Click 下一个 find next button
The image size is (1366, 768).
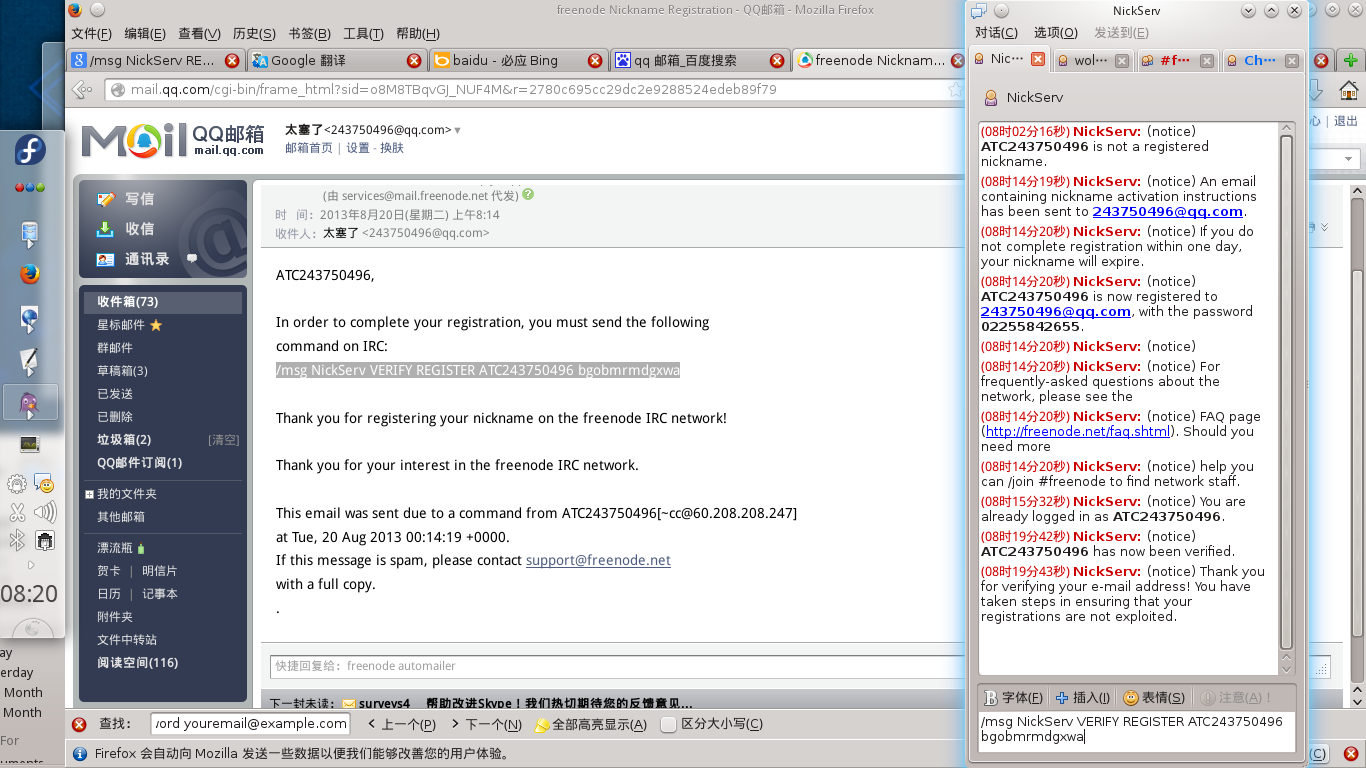point(487,724)
